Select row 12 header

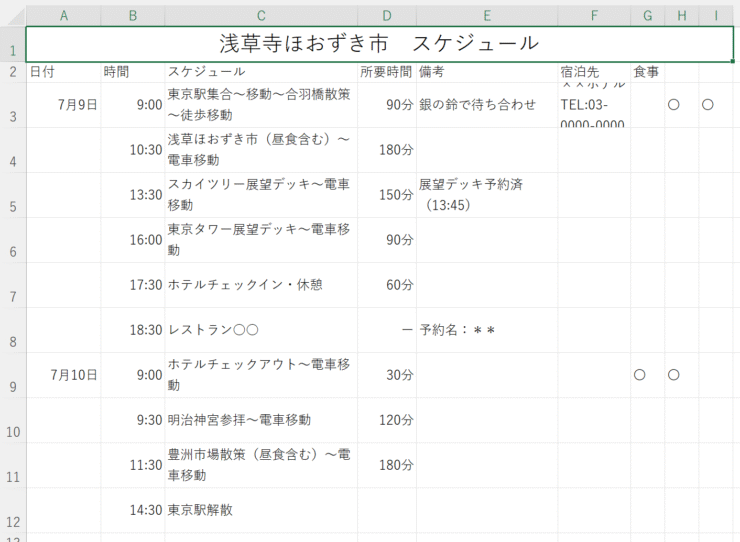point(13,510)
